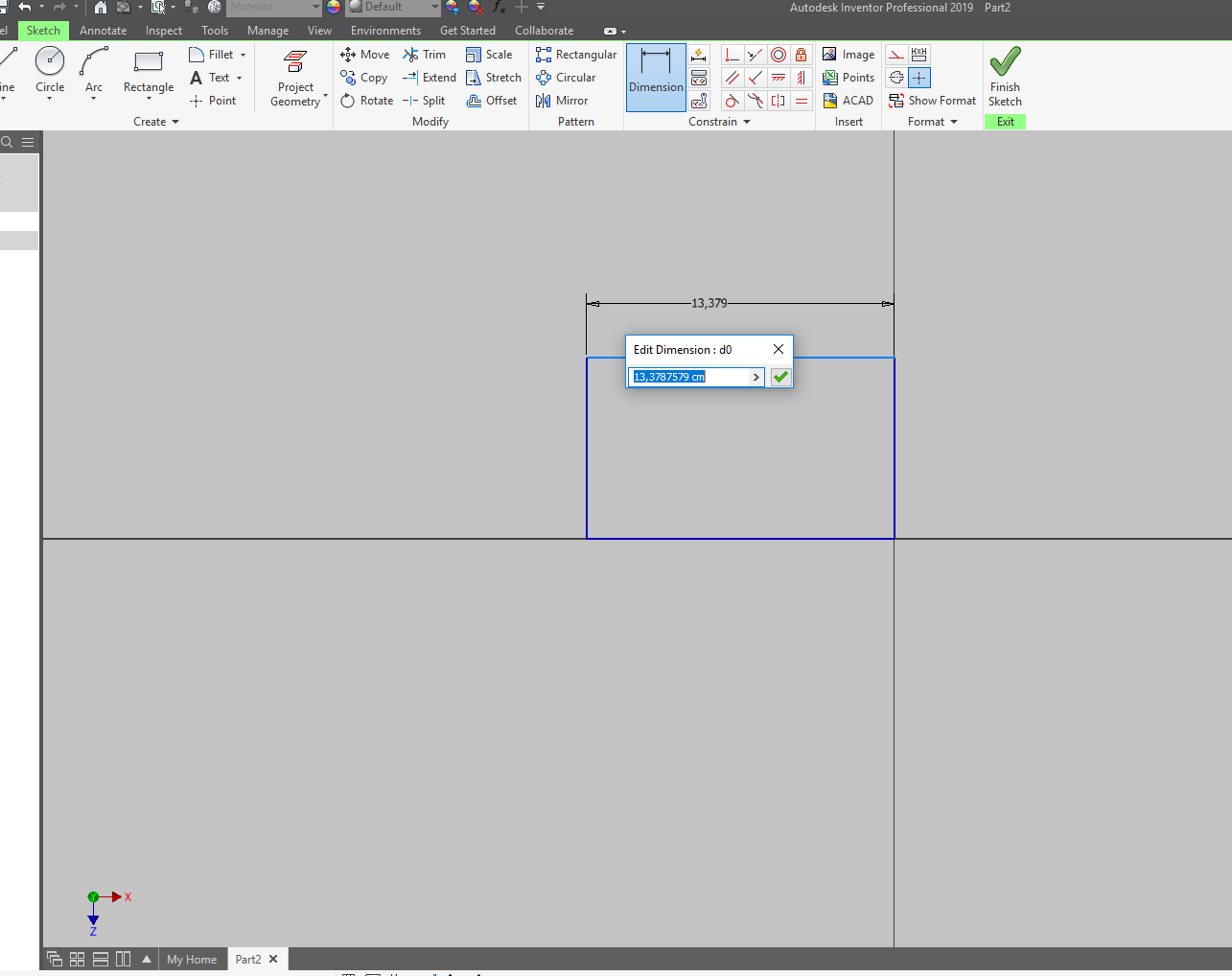
Task: Choose the Parallel constraint tool
Action: click(732, 78)
